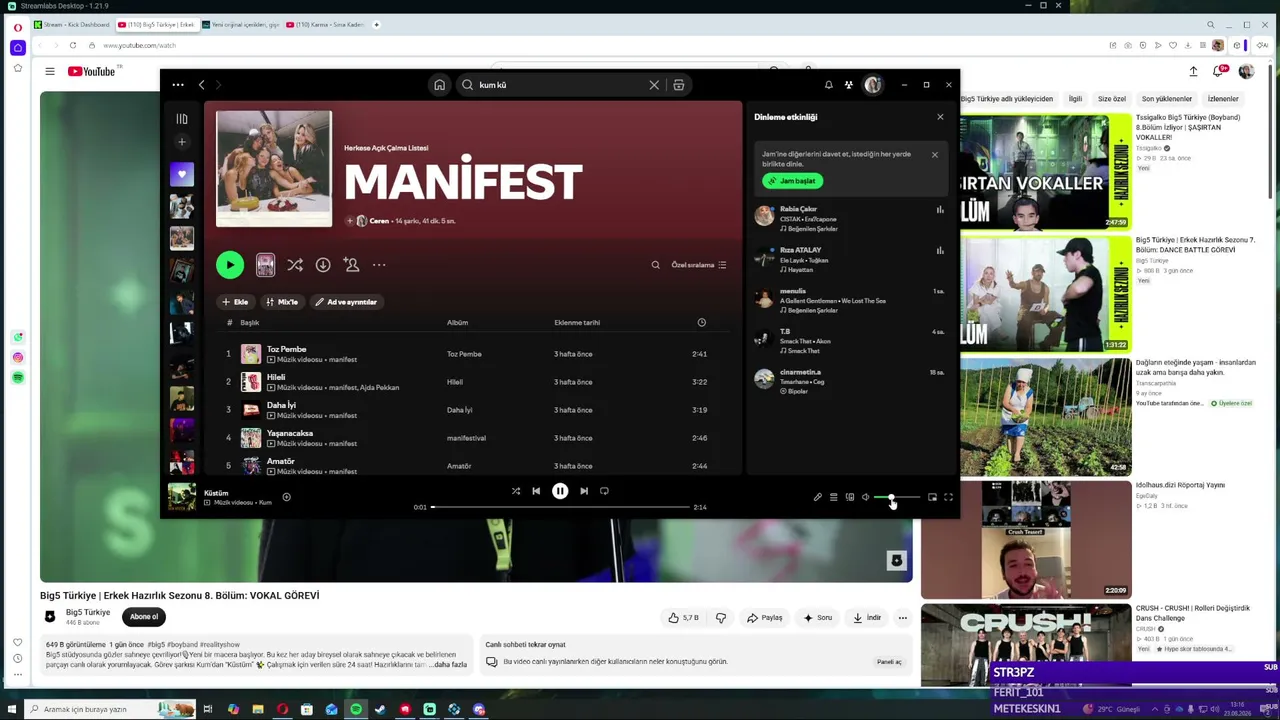Download the MANIFEST playlist
The image size is (1280, 720).
coord(323,265)
